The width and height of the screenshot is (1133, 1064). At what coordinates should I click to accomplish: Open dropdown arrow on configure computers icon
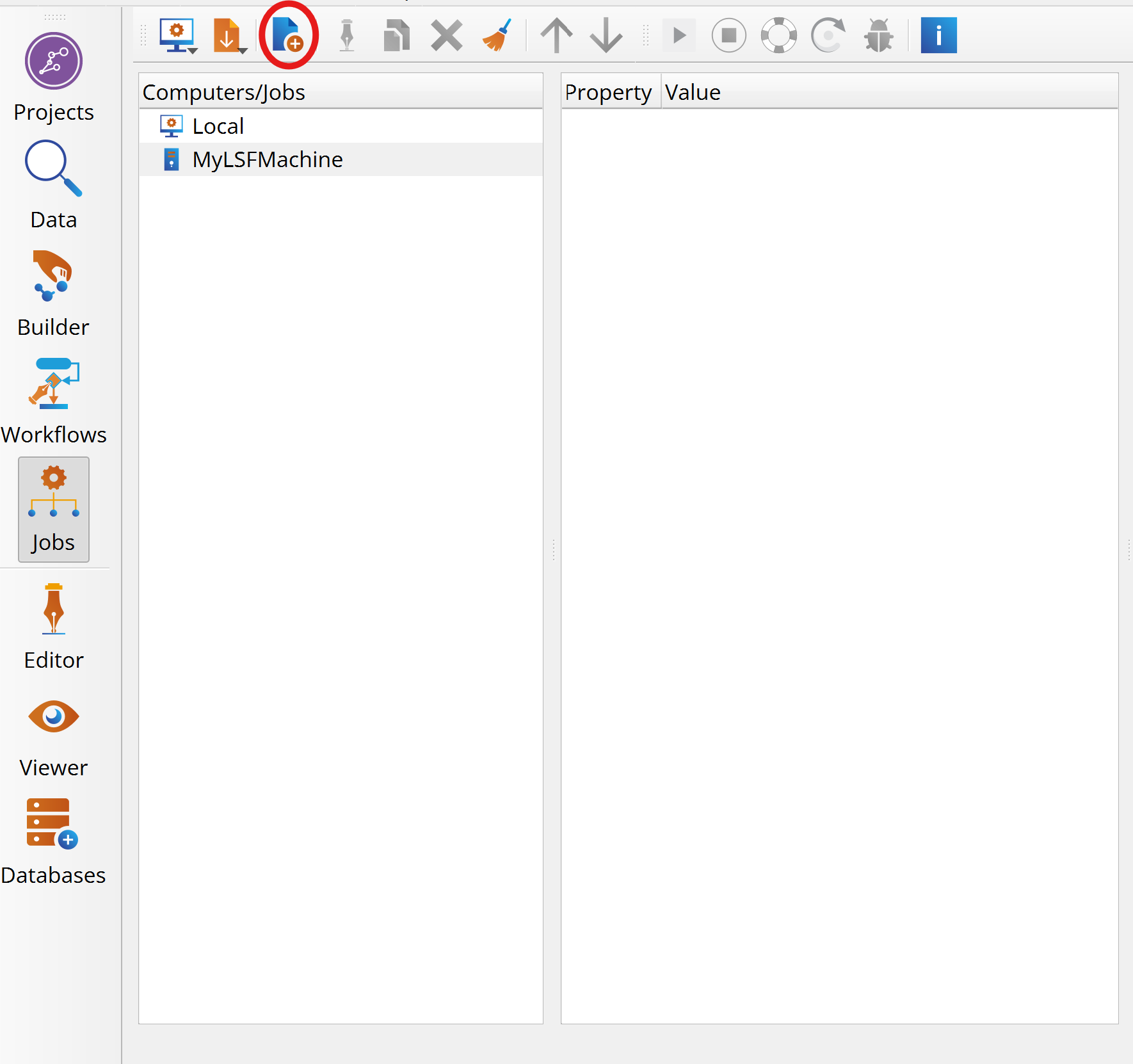click(193, 50)
